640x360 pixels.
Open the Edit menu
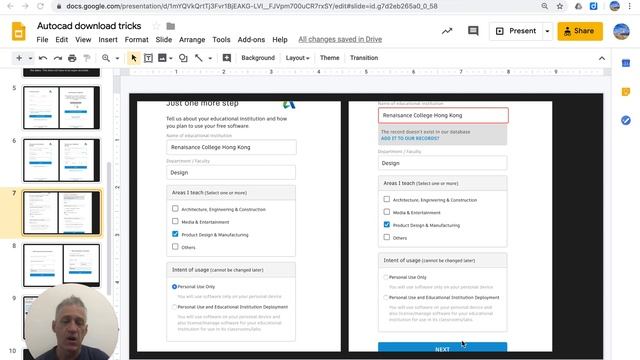tap(62, 40)
